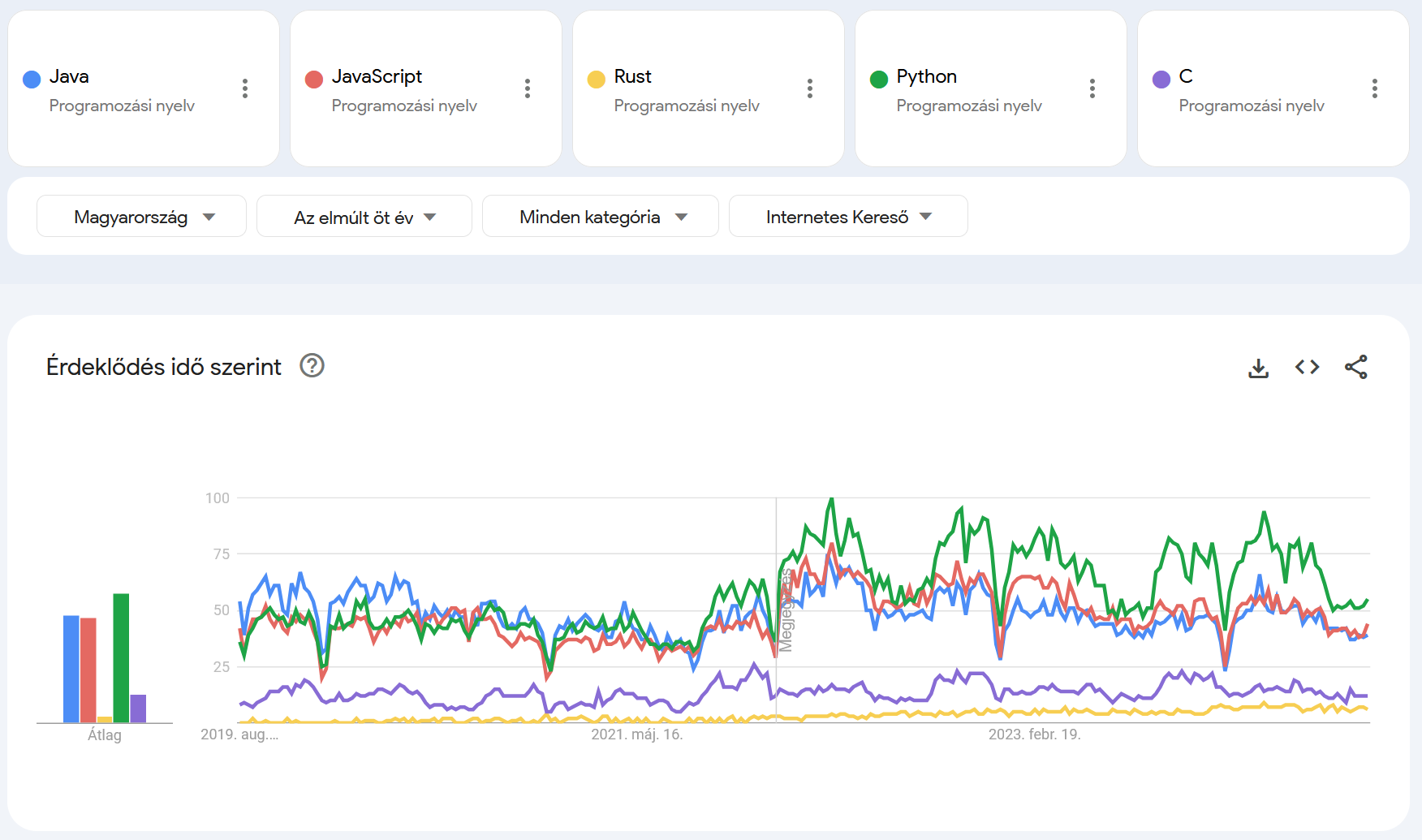Select the Java search term
Screen dimensions: 1422x840
click(x=69, y=76)
